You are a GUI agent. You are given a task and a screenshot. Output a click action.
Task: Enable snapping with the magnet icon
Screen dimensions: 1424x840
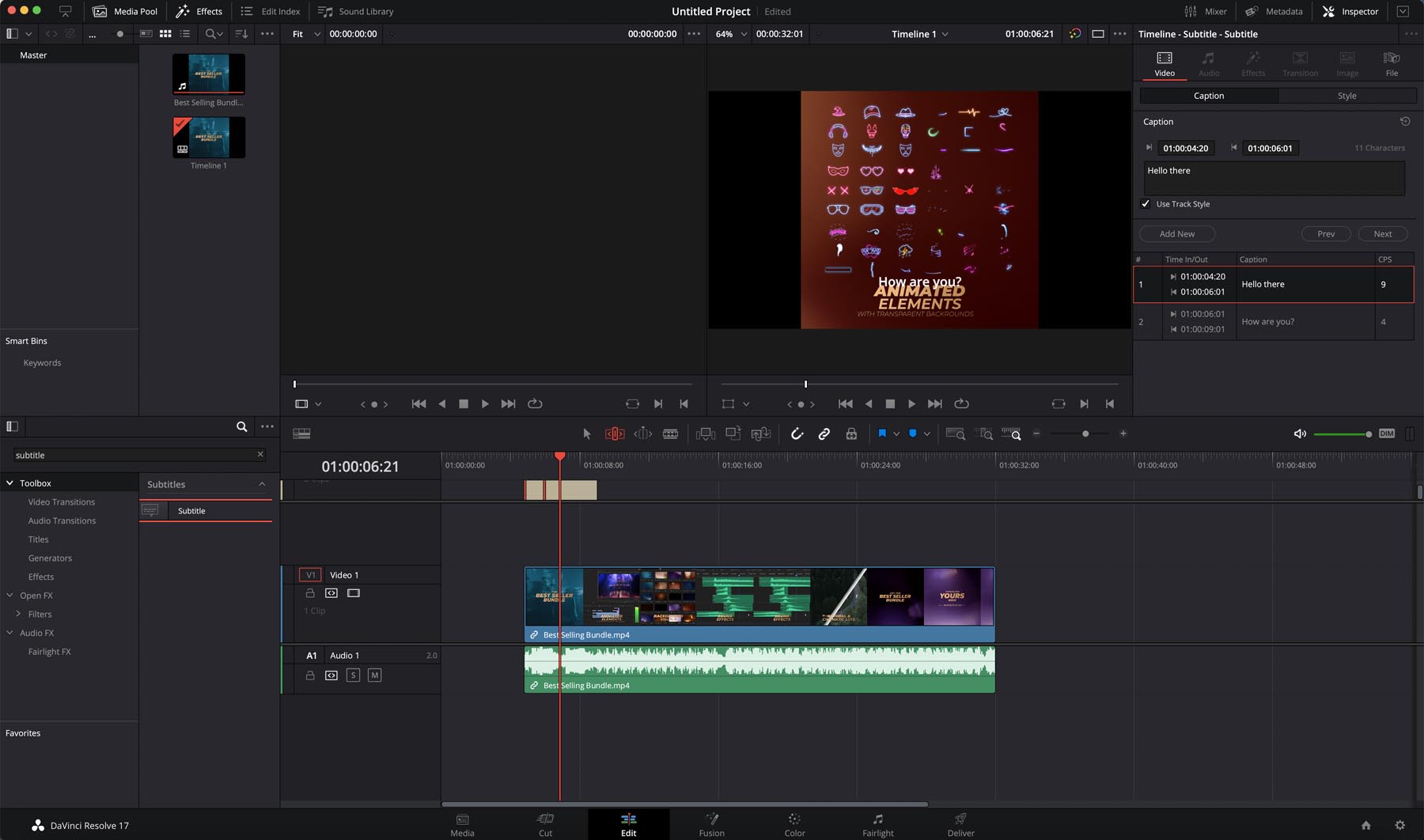(797, 433)
